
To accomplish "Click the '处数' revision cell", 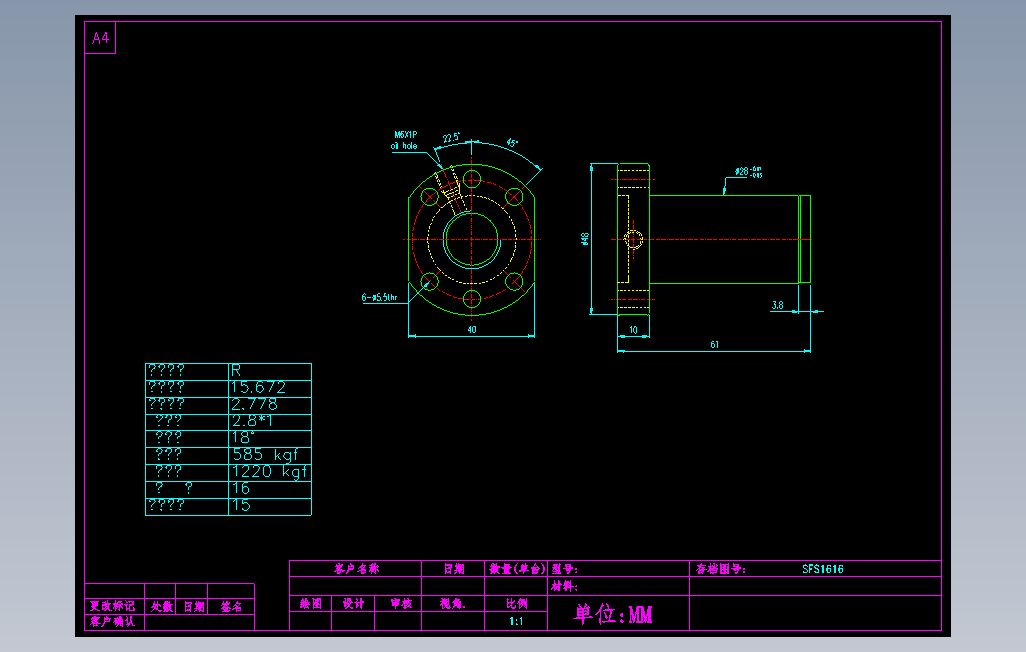I will tap(162, 606).
